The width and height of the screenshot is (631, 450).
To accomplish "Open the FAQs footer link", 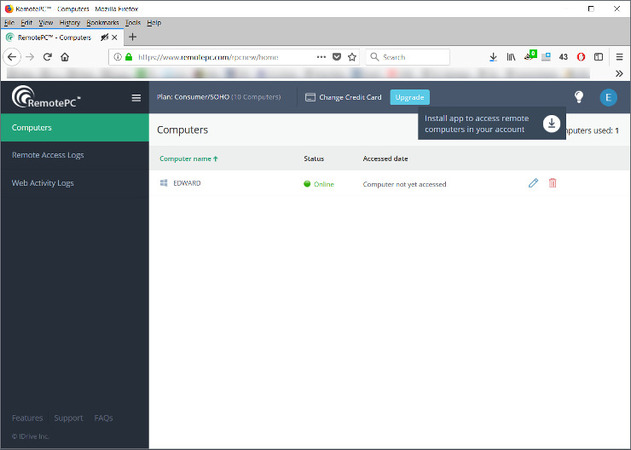I will (x=103, y=418).
